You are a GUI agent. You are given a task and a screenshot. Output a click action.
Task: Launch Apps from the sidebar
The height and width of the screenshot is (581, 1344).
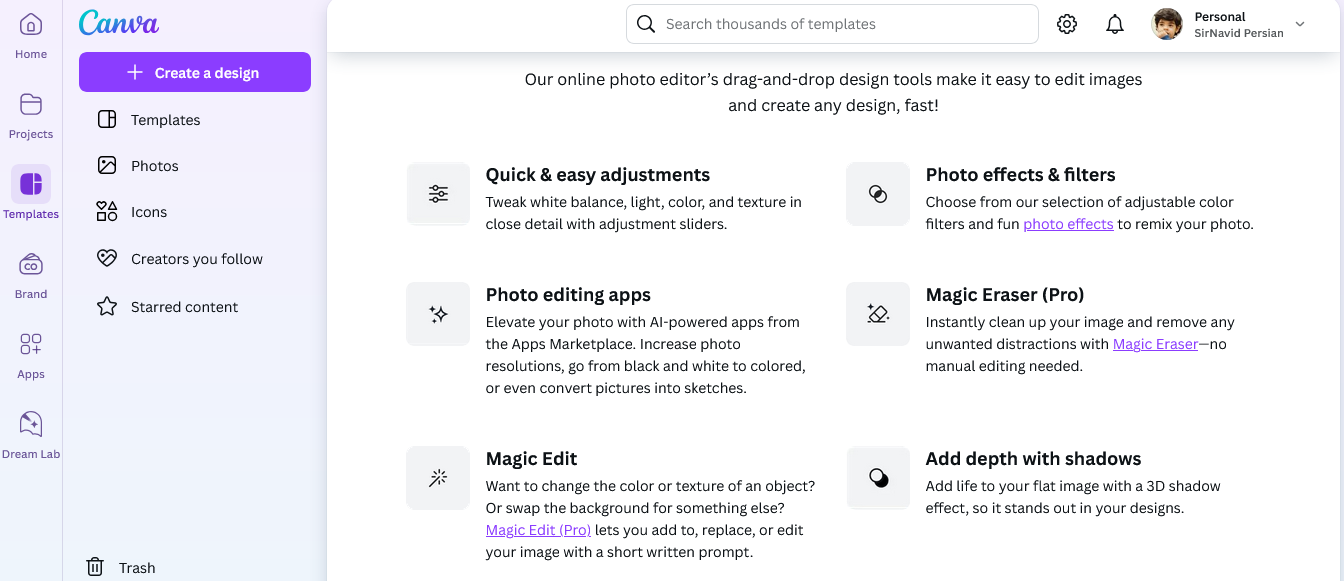[31, 345]
